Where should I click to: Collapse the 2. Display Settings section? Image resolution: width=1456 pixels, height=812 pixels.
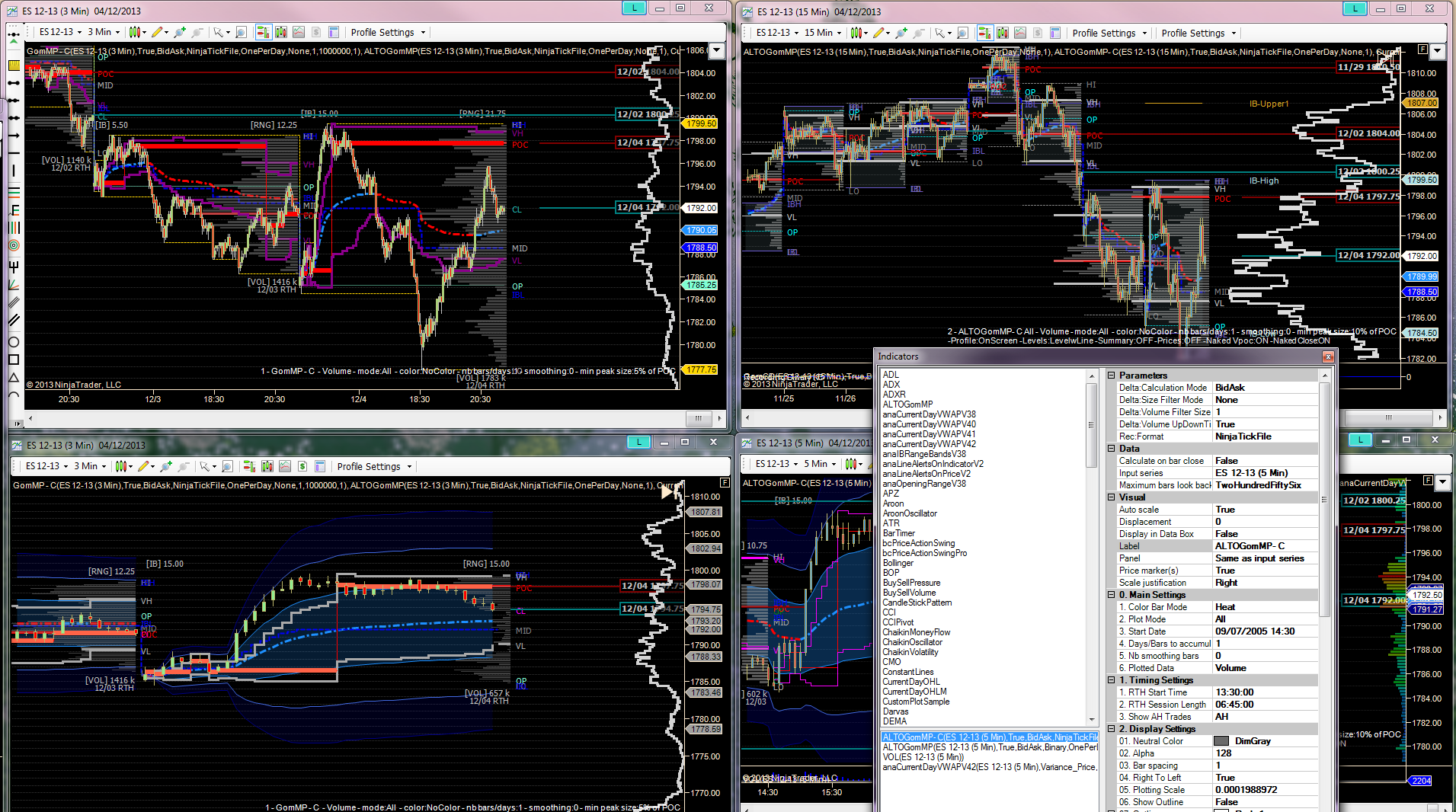pos(1112,729)
